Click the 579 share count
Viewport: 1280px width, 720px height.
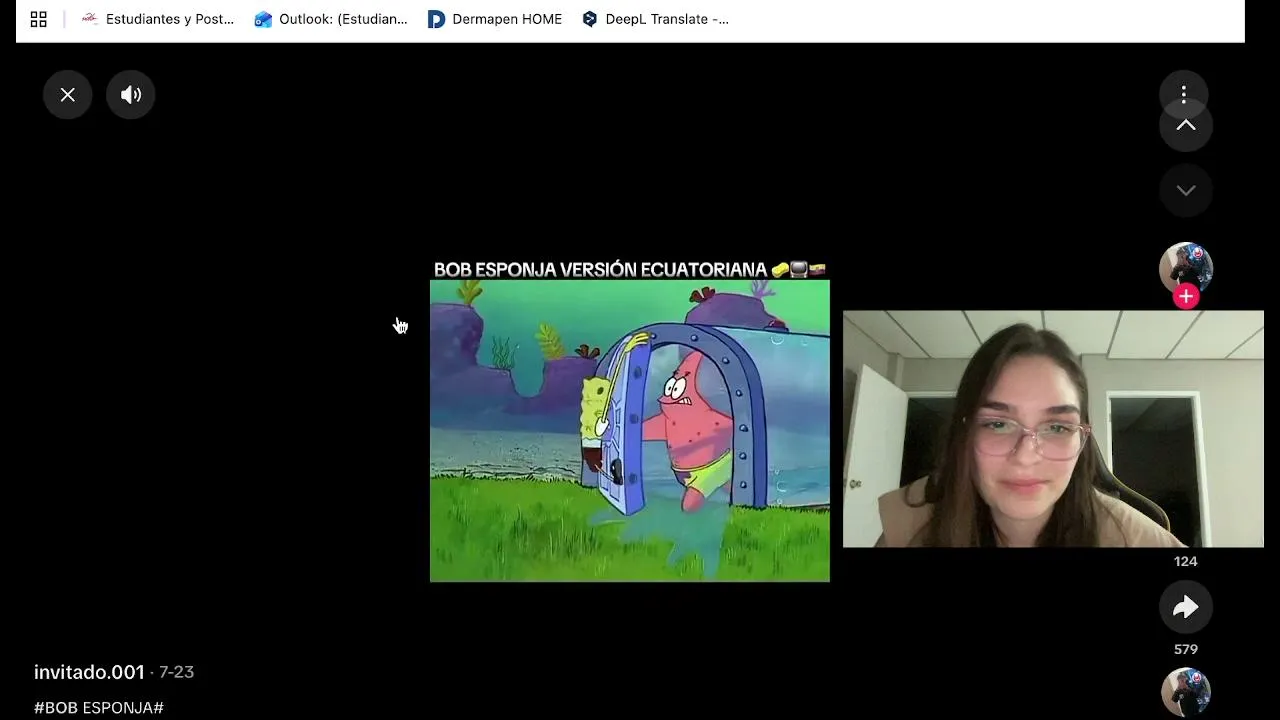click(1186, 649)
